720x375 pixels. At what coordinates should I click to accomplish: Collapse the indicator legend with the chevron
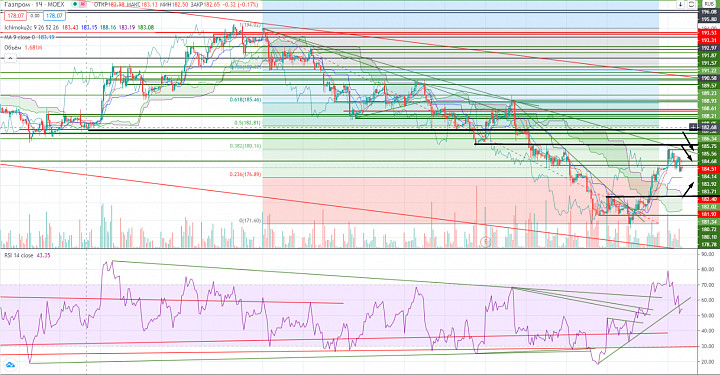10,58
